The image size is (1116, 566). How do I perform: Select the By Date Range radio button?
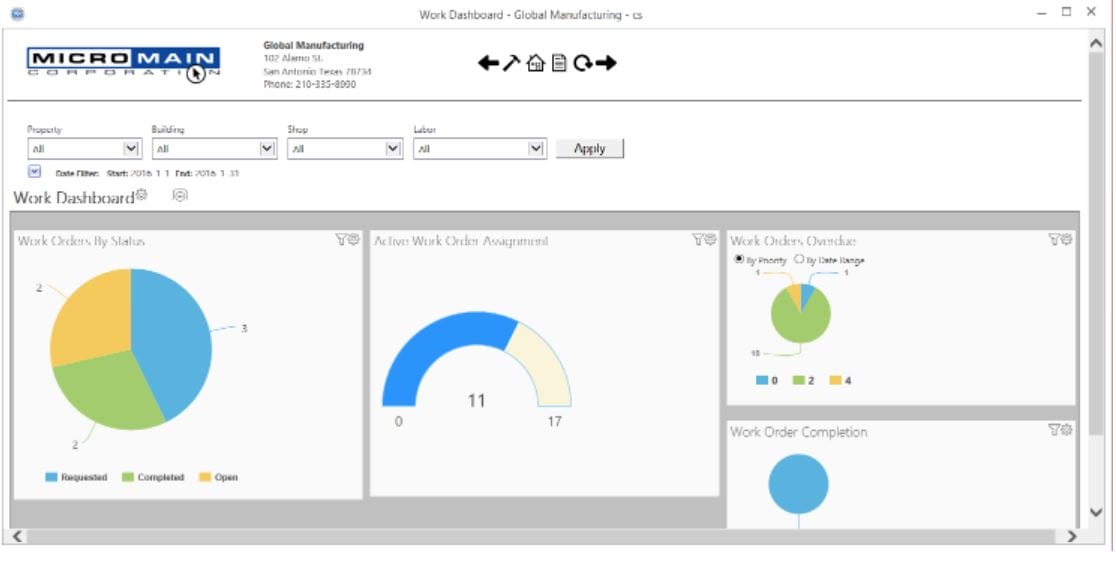799,259
